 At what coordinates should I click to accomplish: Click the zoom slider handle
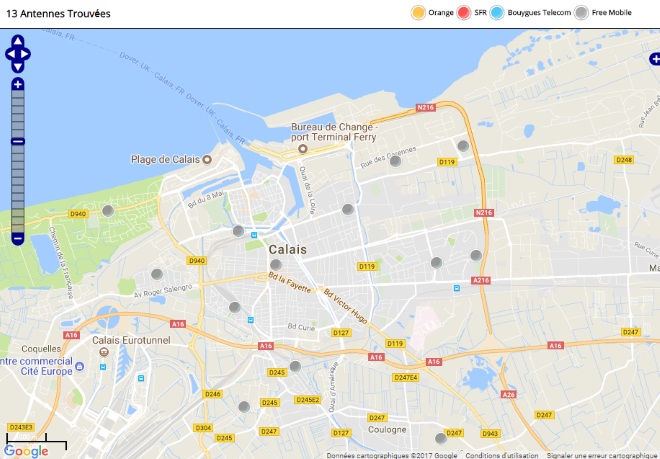pyautogui.click(x=18, y=141)
